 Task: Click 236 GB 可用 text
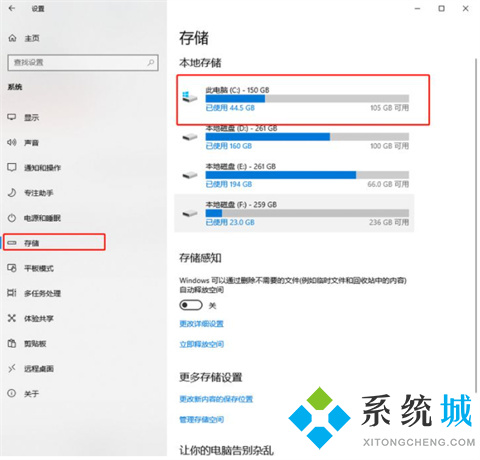tap(389, 222)
